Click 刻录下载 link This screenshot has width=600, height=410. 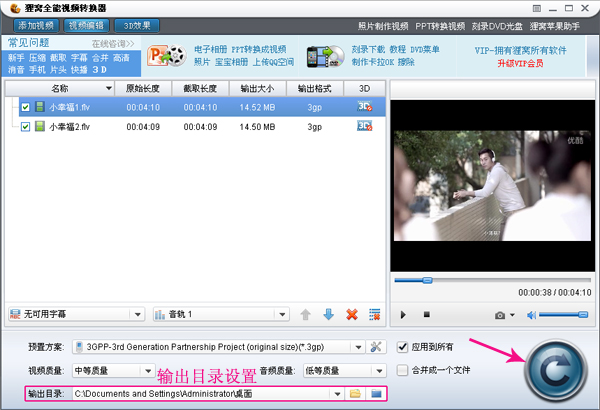368,49
